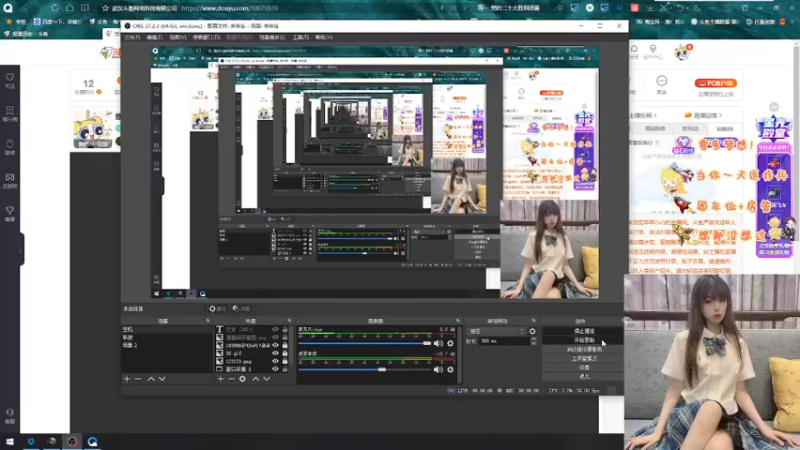The image size is (800, 450).
Task: Toggle visibility of 窗口采集 2 source
Action: 276,369
